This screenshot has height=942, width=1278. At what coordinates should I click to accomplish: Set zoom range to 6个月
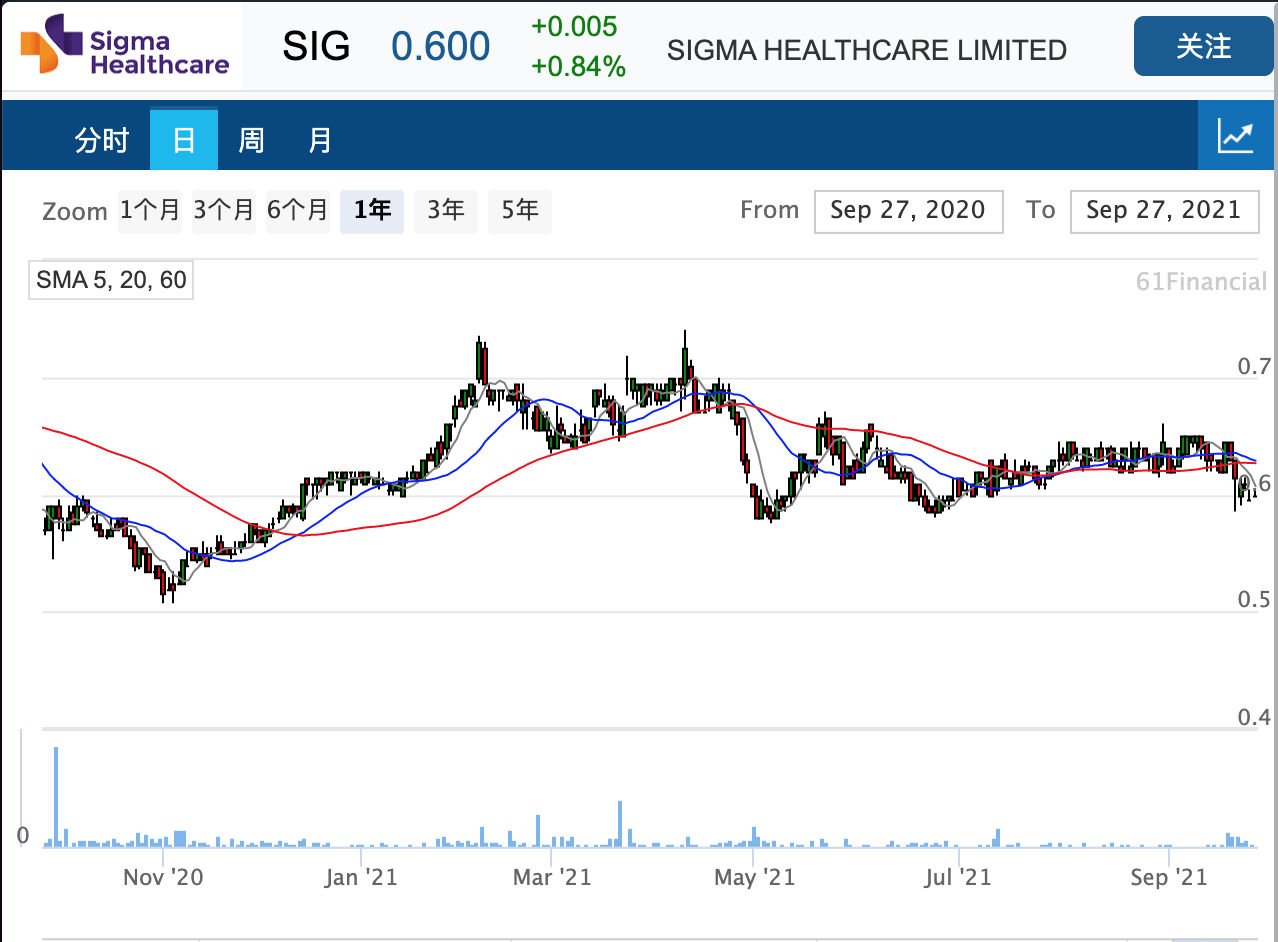[298, 210]
